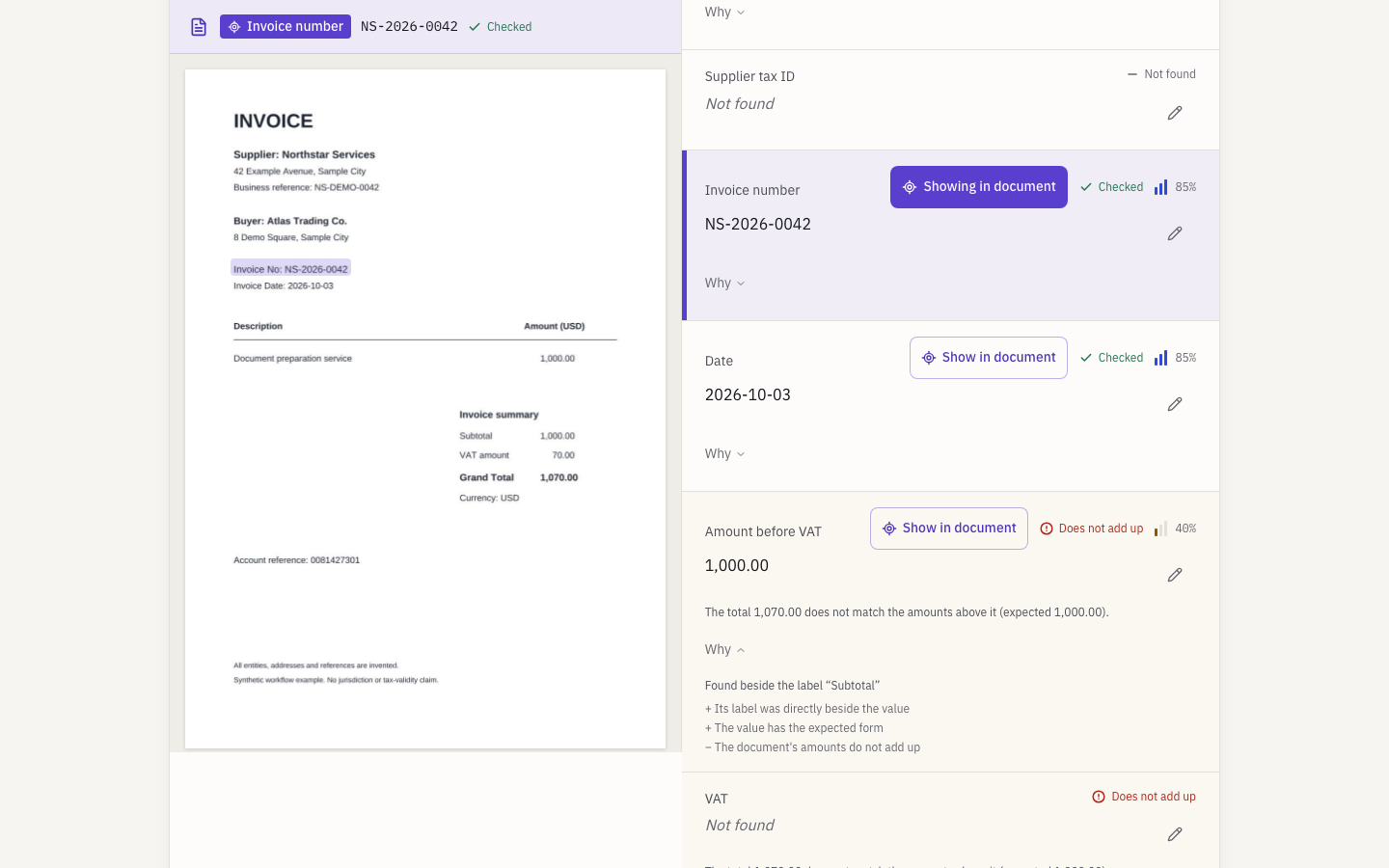Viewport: 1389px width, 868px height.
Task: Click Account reference line in document
Action: (x=297, y=560)
